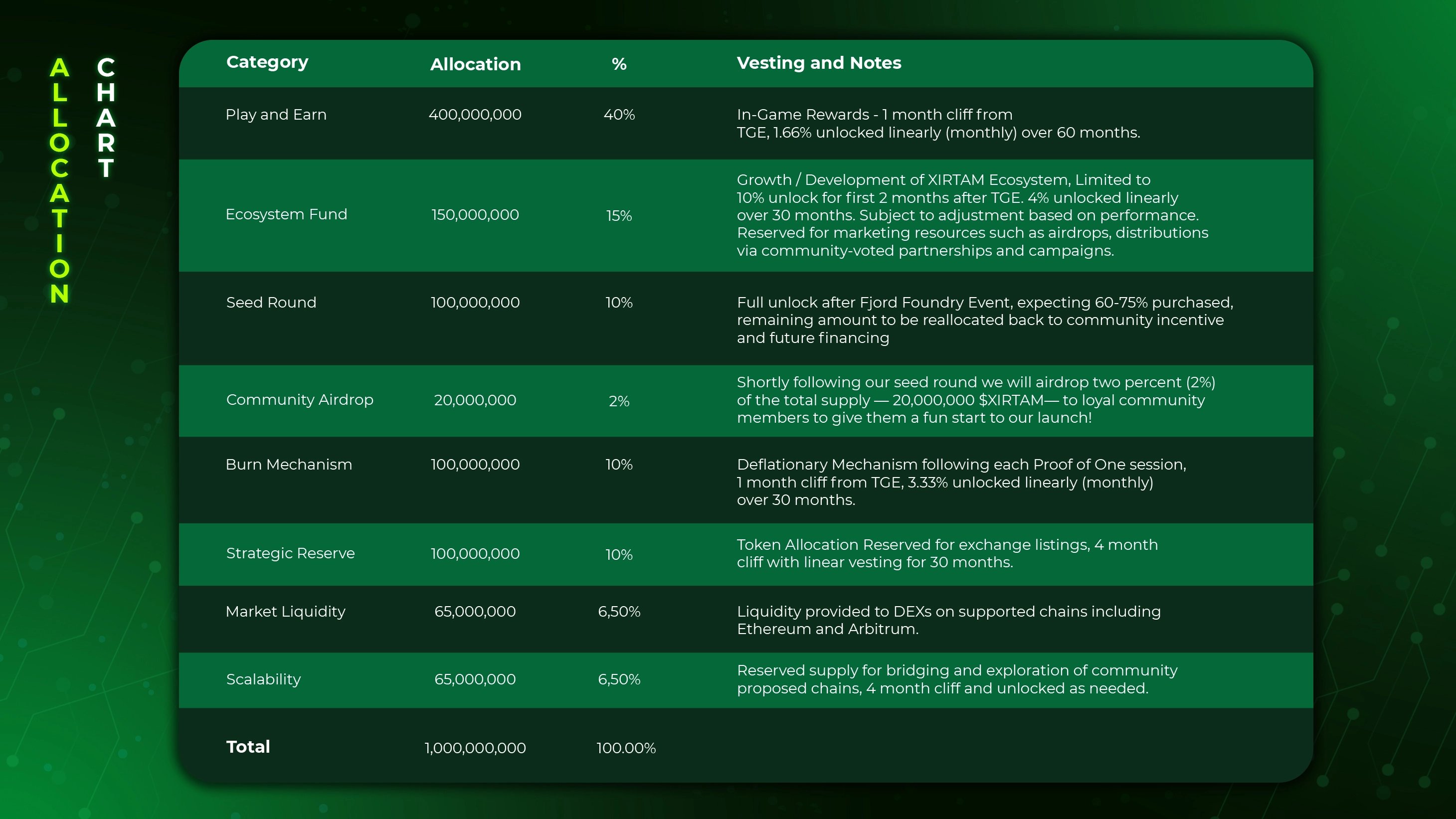Click the 20,000,000 allocation value
The height and width of the screenshot is (819, 1456).
click(x=475, y=400)
